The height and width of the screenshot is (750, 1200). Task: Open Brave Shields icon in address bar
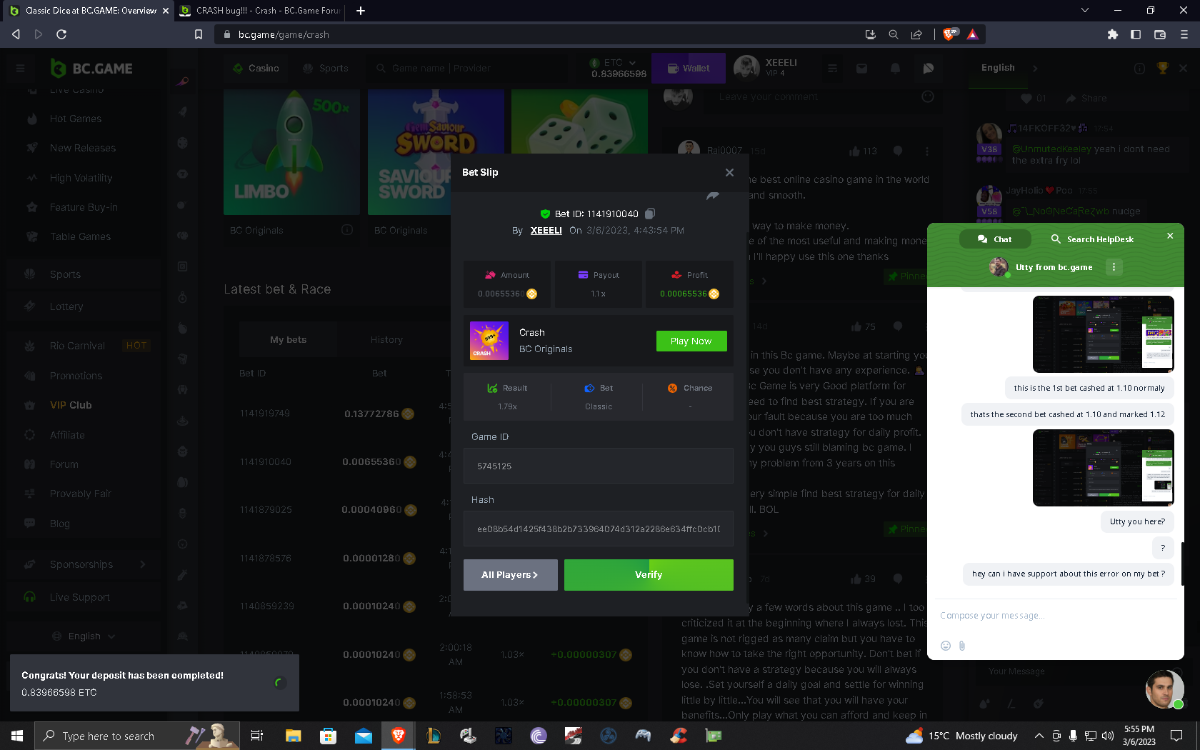(949, 34)
